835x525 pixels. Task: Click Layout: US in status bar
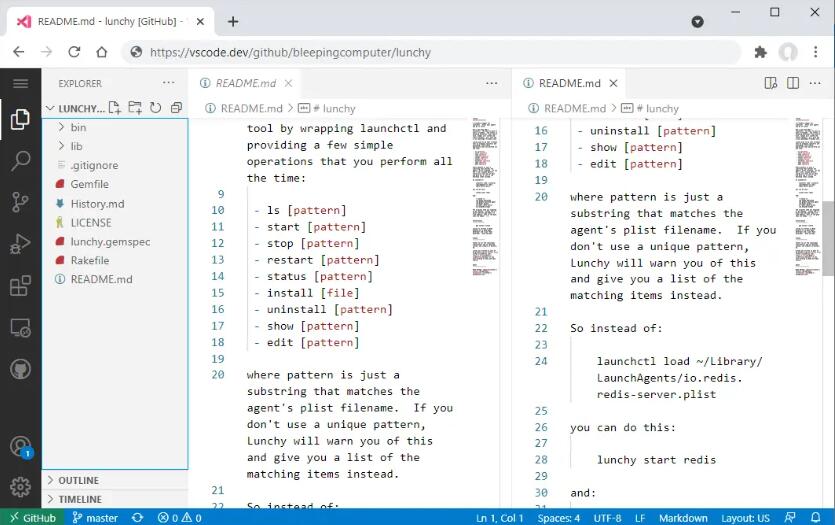(746, 518)
